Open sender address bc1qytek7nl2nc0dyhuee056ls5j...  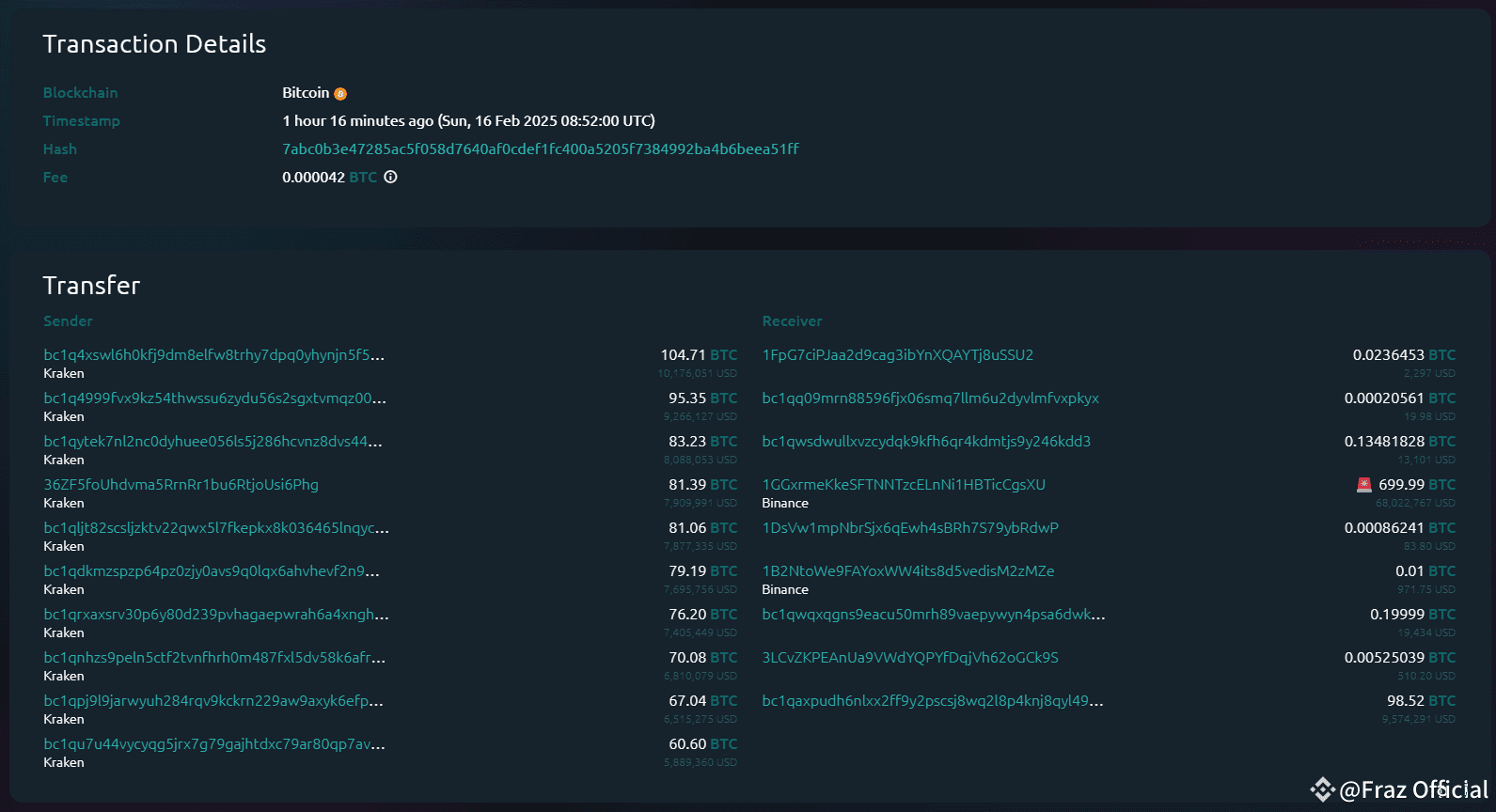213,442
